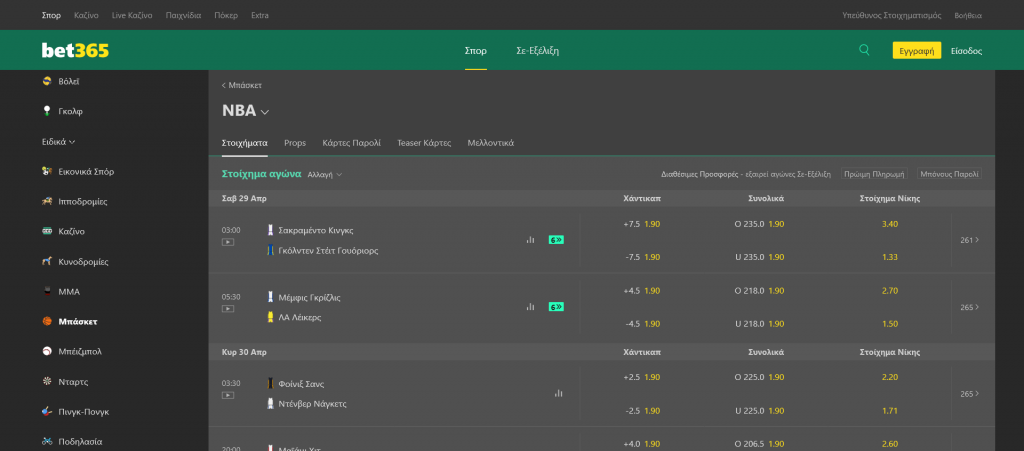Select Σακραμέντο Κινγκς +7.5 handicap odds

pos(642,224)
